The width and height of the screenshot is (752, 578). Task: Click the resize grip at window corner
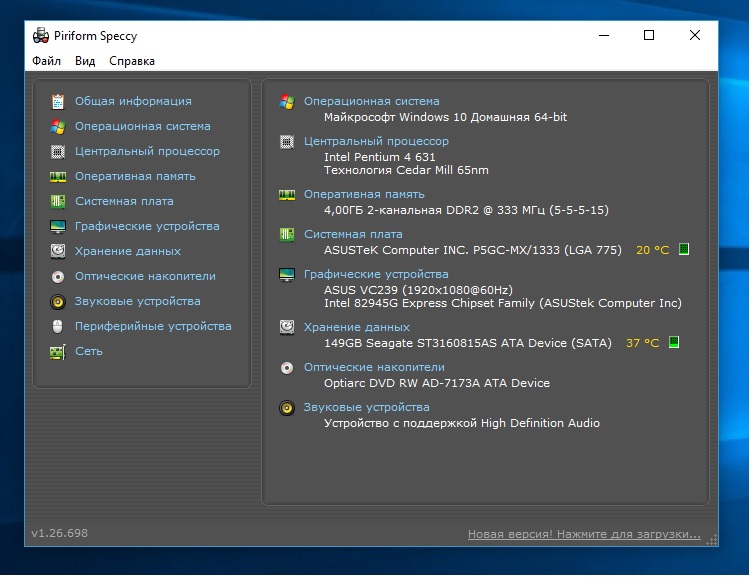point(712,540)
